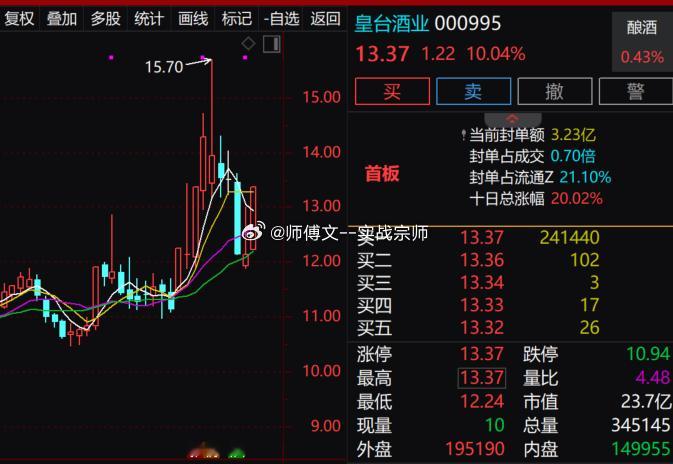The image size is (673, 464).
Task: Select the 画线 drawing tool
Action: point(193,19)
